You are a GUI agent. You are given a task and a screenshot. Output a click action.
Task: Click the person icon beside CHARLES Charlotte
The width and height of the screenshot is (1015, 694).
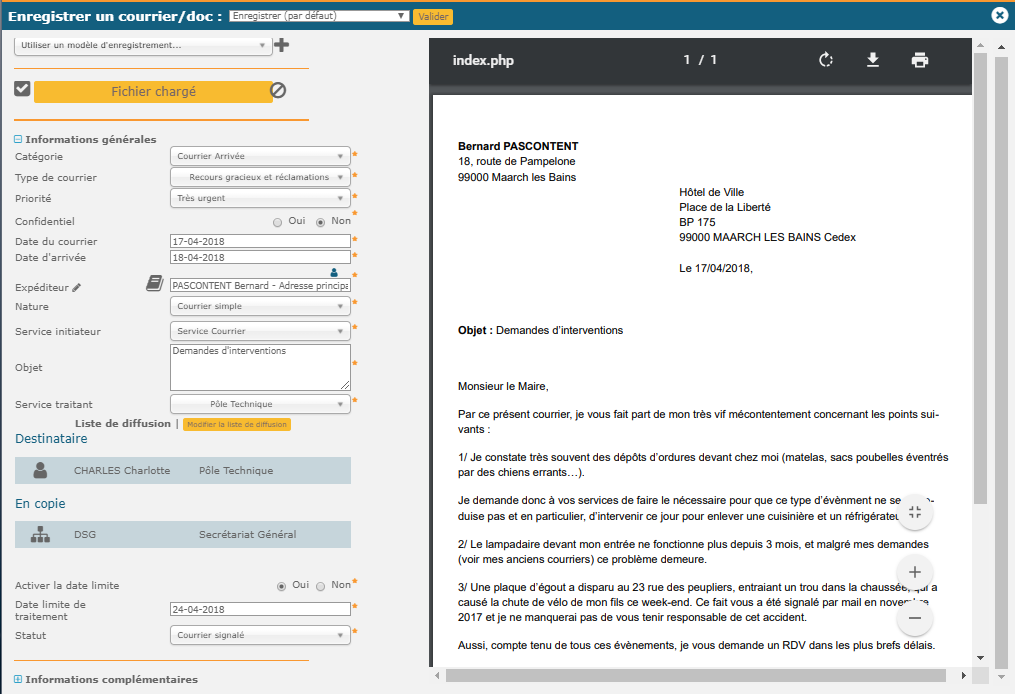click(40, 471)
